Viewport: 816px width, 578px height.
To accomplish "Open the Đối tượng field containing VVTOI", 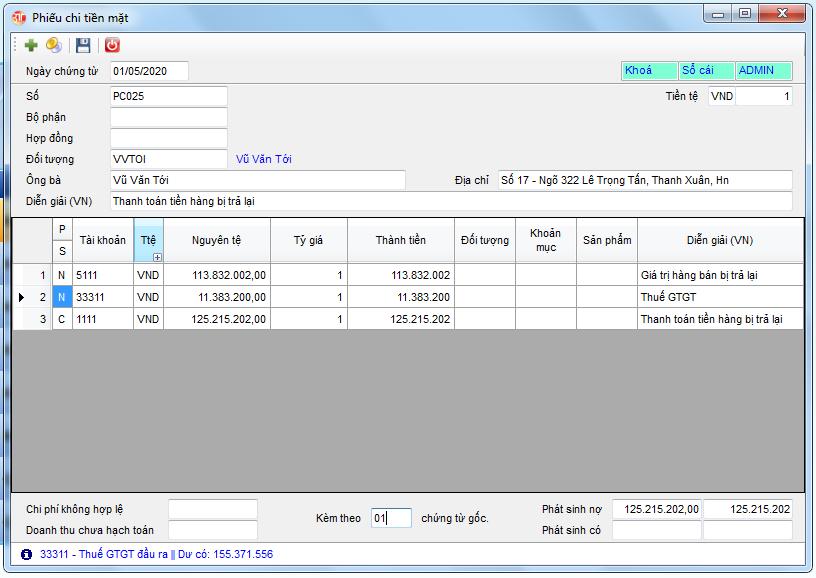I will pyautogui.click(x=168, y=159).
